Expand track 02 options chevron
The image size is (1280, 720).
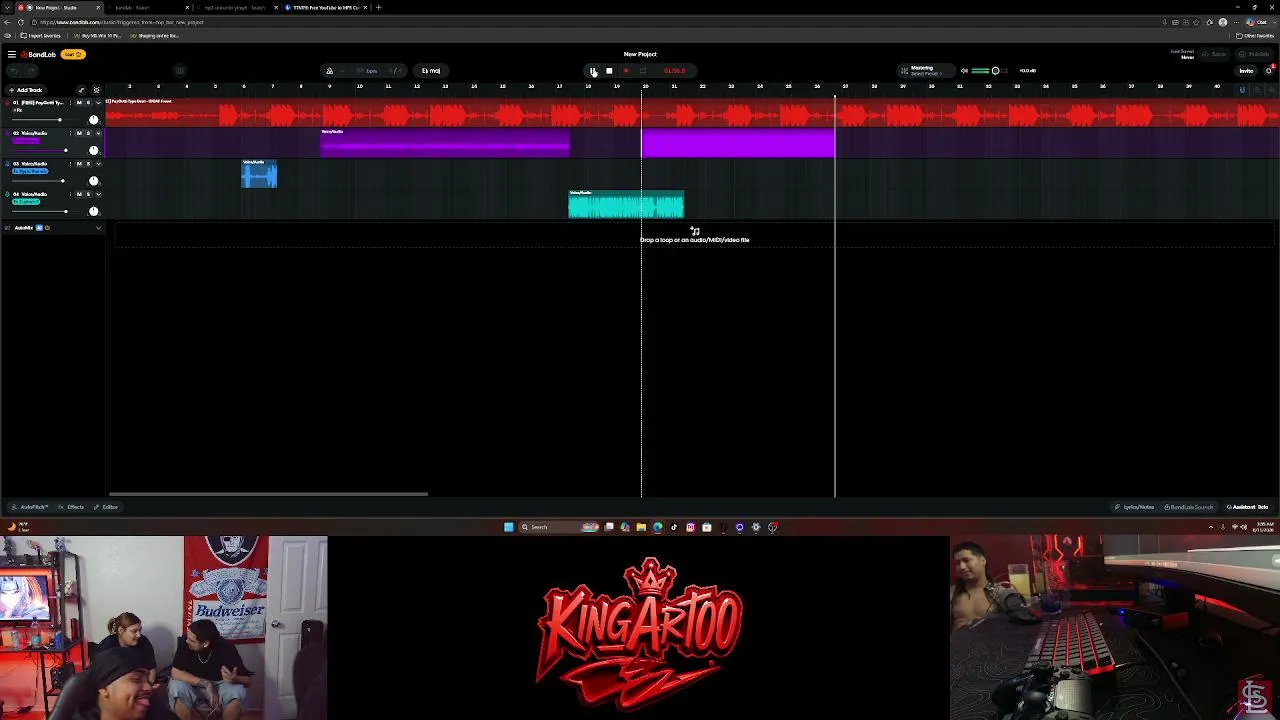pyautogui.click(x=98, y=133)
